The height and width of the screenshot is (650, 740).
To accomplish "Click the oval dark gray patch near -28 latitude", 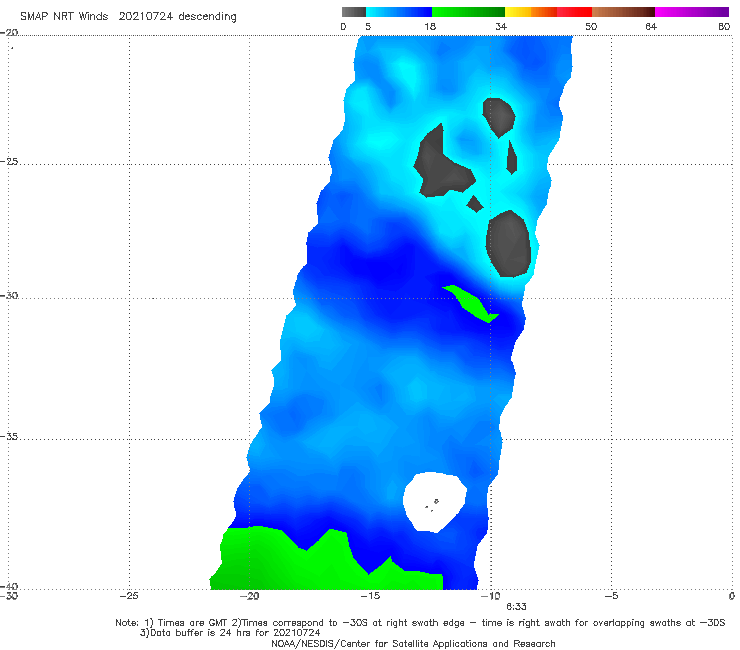I will (x=508, y=245).
